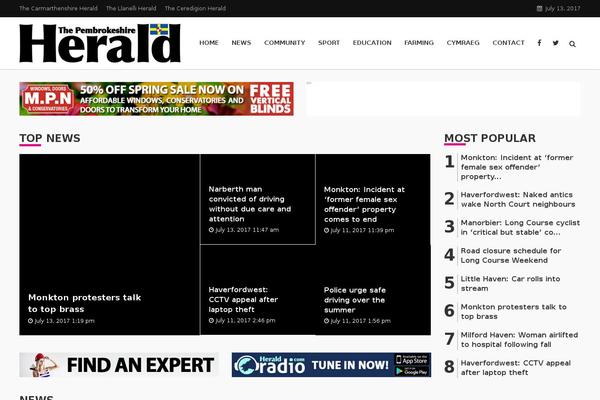
Task: Open the CONTACT menu item
Action: (x=509, y=43)
